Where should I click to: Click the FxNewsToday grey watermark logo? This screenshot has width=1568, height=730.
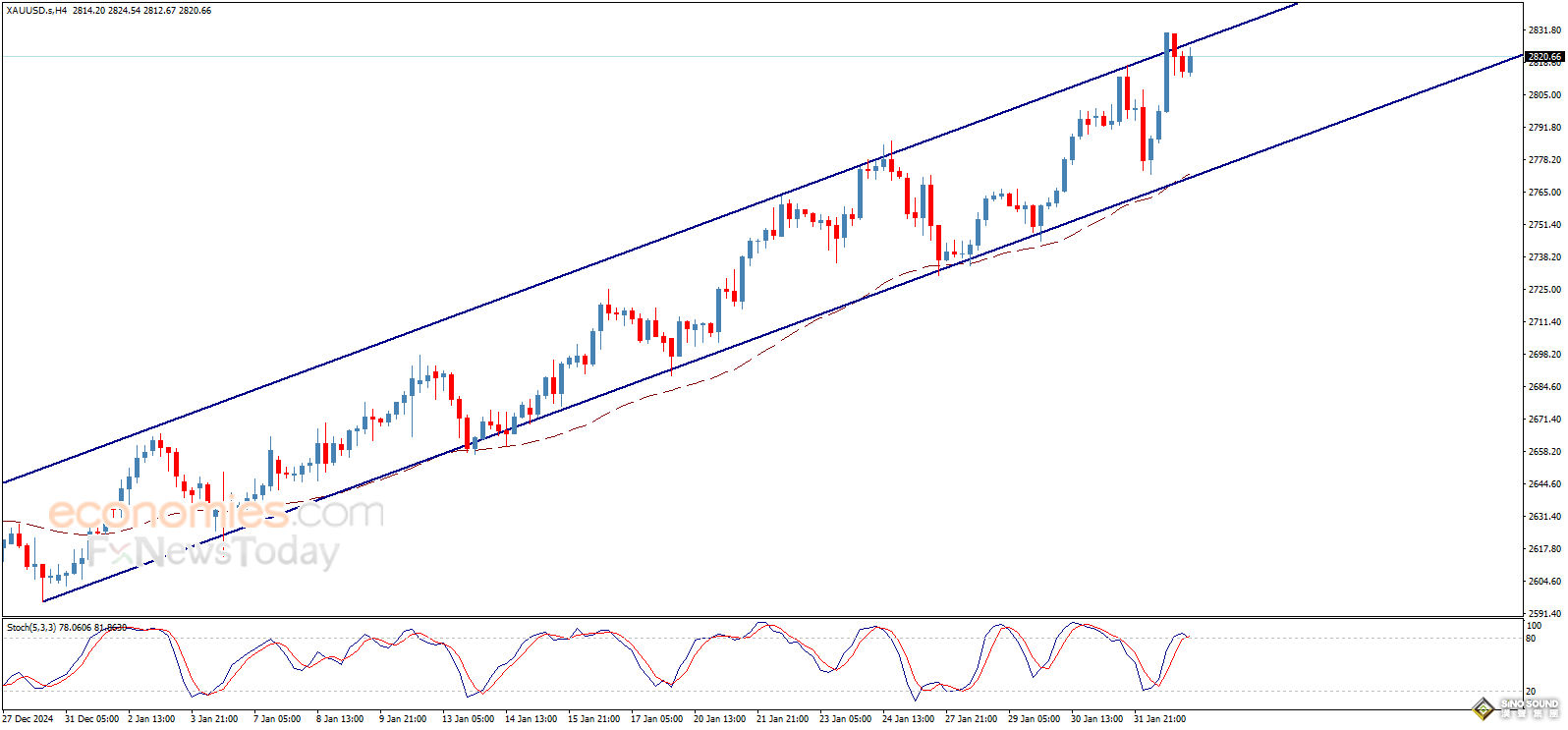pyautogui.click(x=214, y=551)
